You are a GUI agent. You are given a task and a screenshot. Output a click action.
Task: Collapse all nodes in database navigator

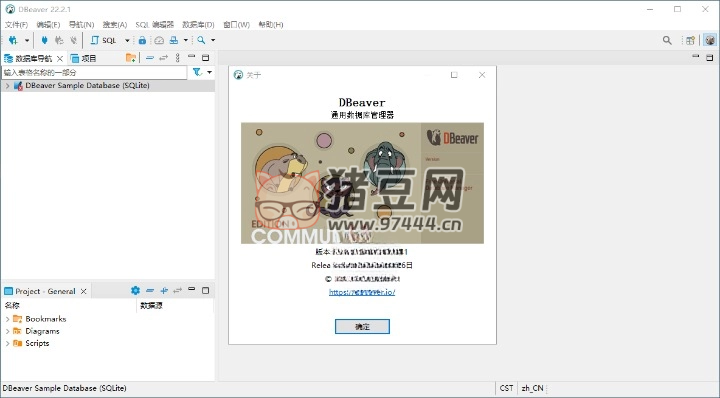tap(150, 58)
